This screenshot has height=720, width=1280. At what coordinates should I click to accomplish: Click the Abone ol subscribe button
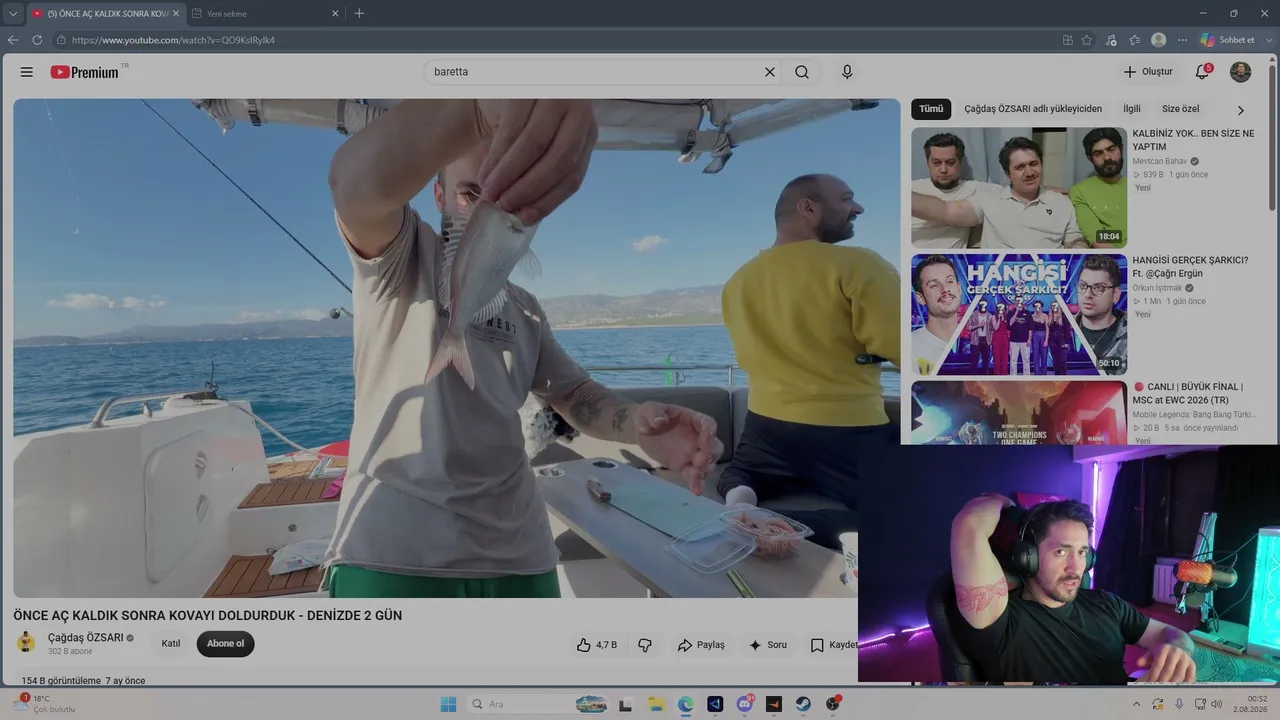tap(226, 644)
